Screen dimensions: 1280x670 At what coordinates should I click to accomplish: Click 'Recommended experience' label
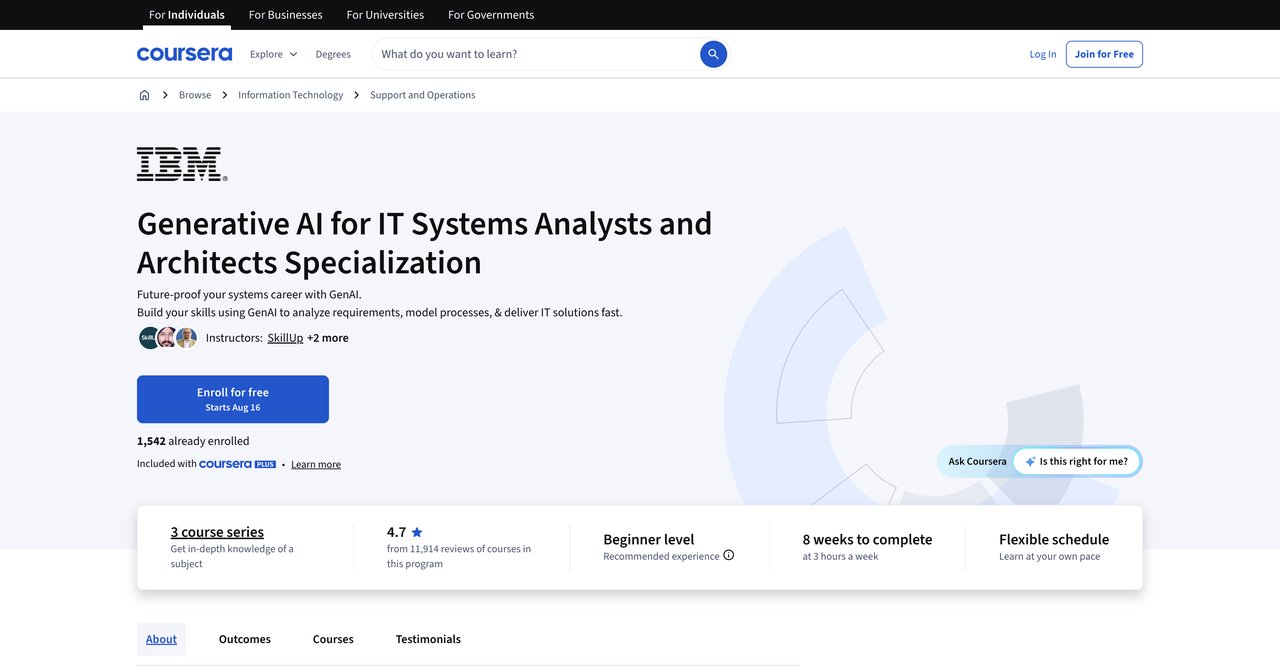coord(661,556)
